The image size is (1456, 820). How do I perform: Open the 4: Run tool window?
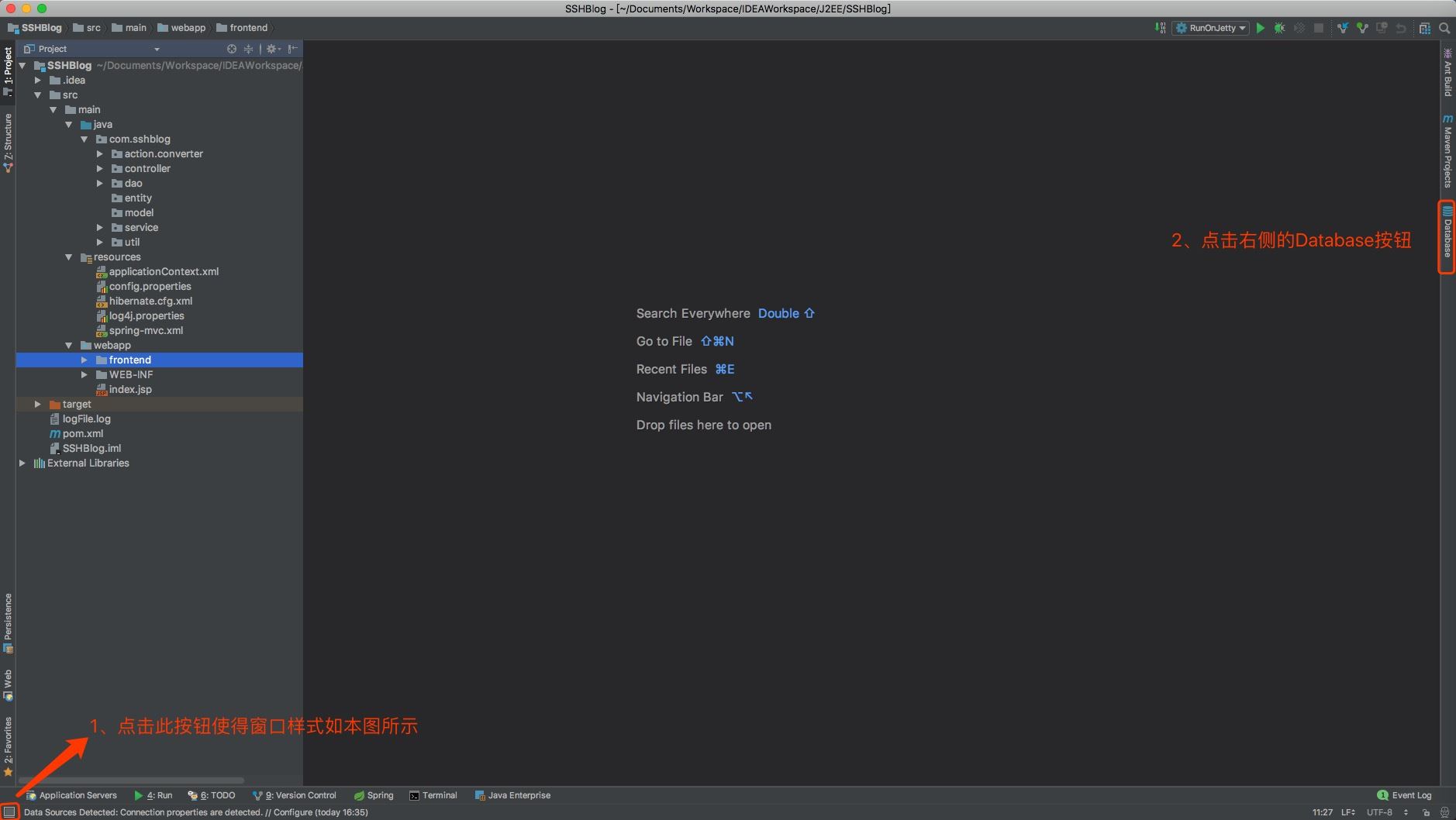point(153,795)
